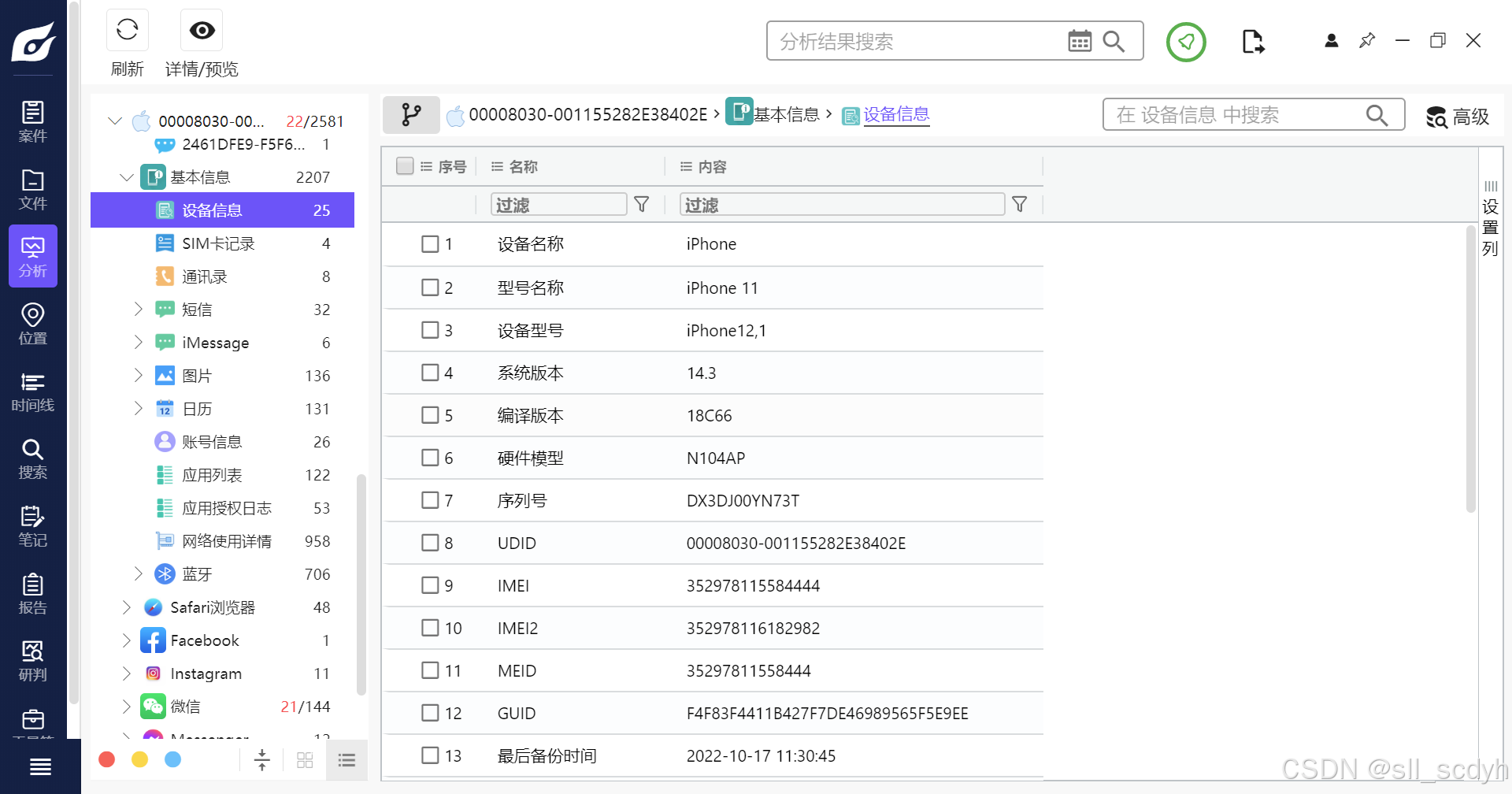Select the 通讯录 tree item

[222, 276]
